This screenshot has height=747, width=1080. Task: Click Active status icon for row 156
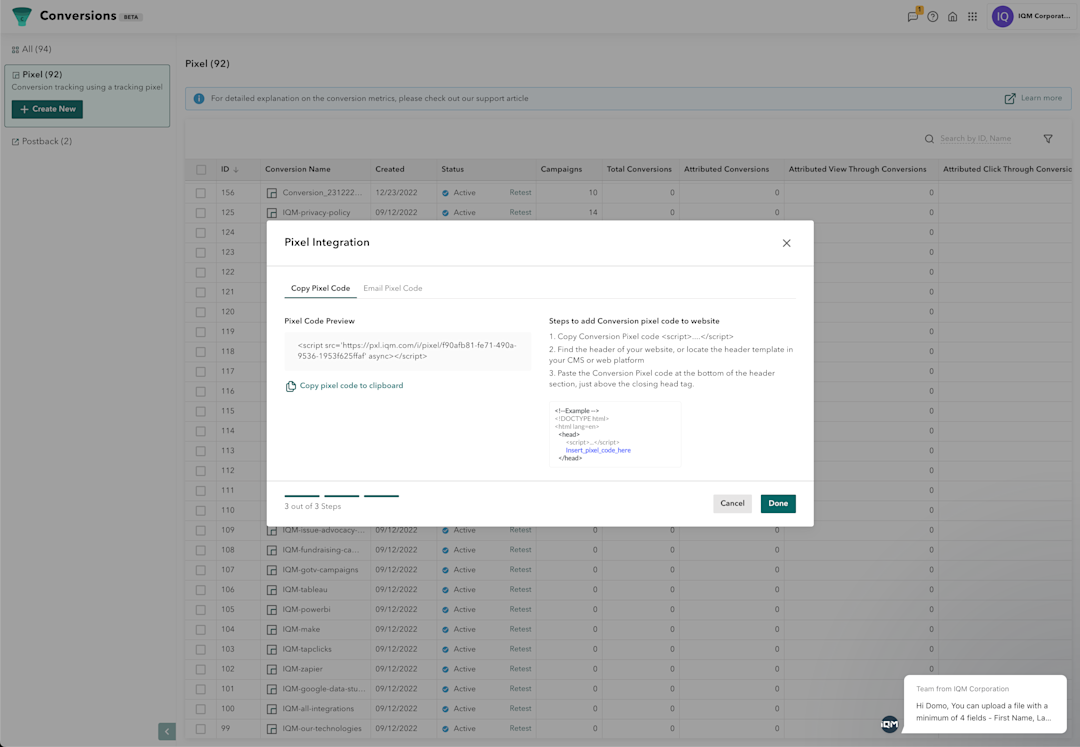(446, 193)
